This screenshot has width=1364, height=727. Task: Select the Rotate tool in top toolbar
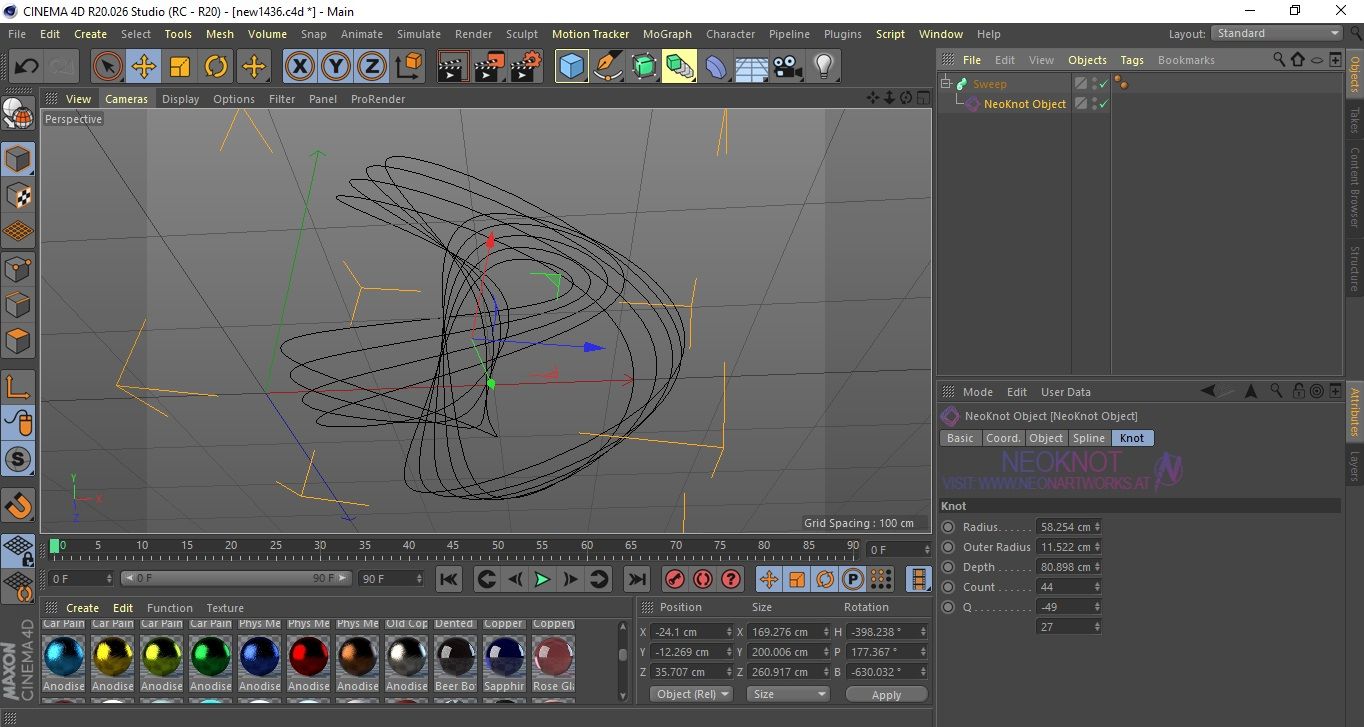(x=216, y=67)
